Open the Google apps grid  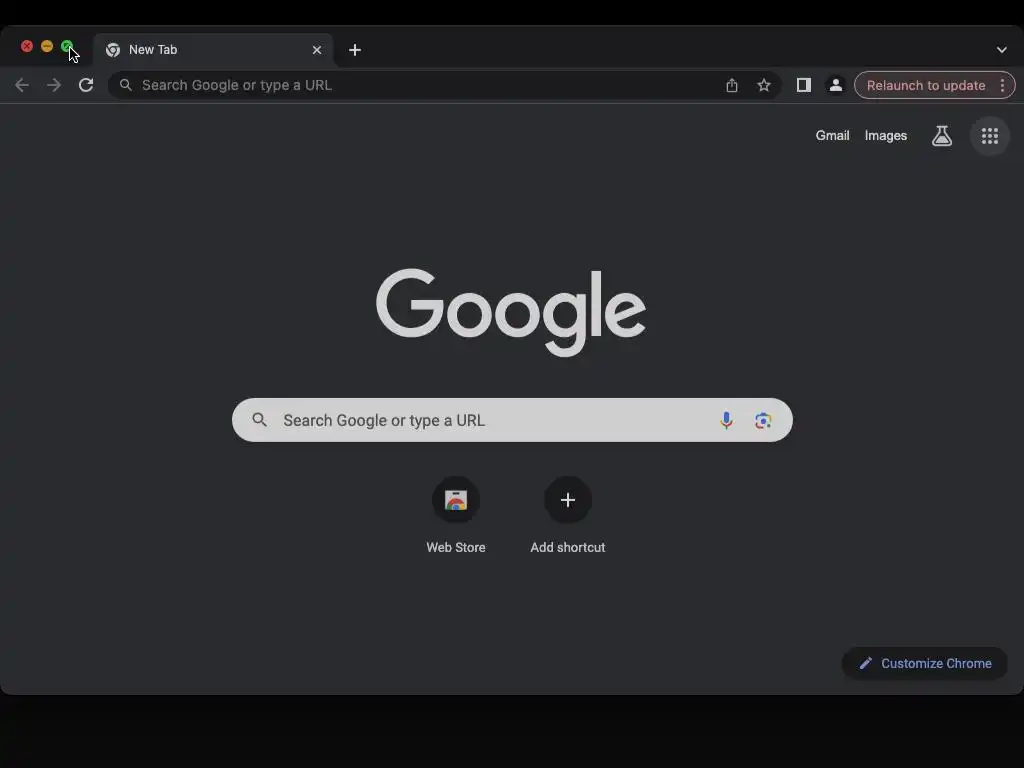tap(990, 136)
